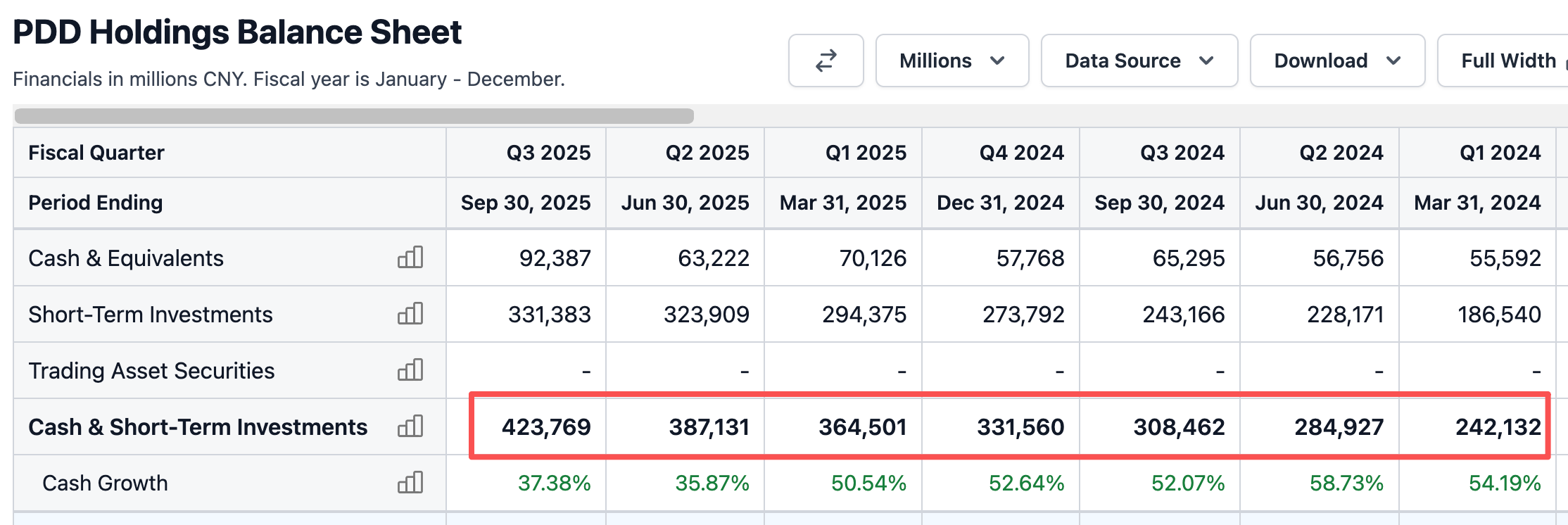Open the Data Source dropdown
This screenshot has height=525, width=1568.
pos(1139,61)
